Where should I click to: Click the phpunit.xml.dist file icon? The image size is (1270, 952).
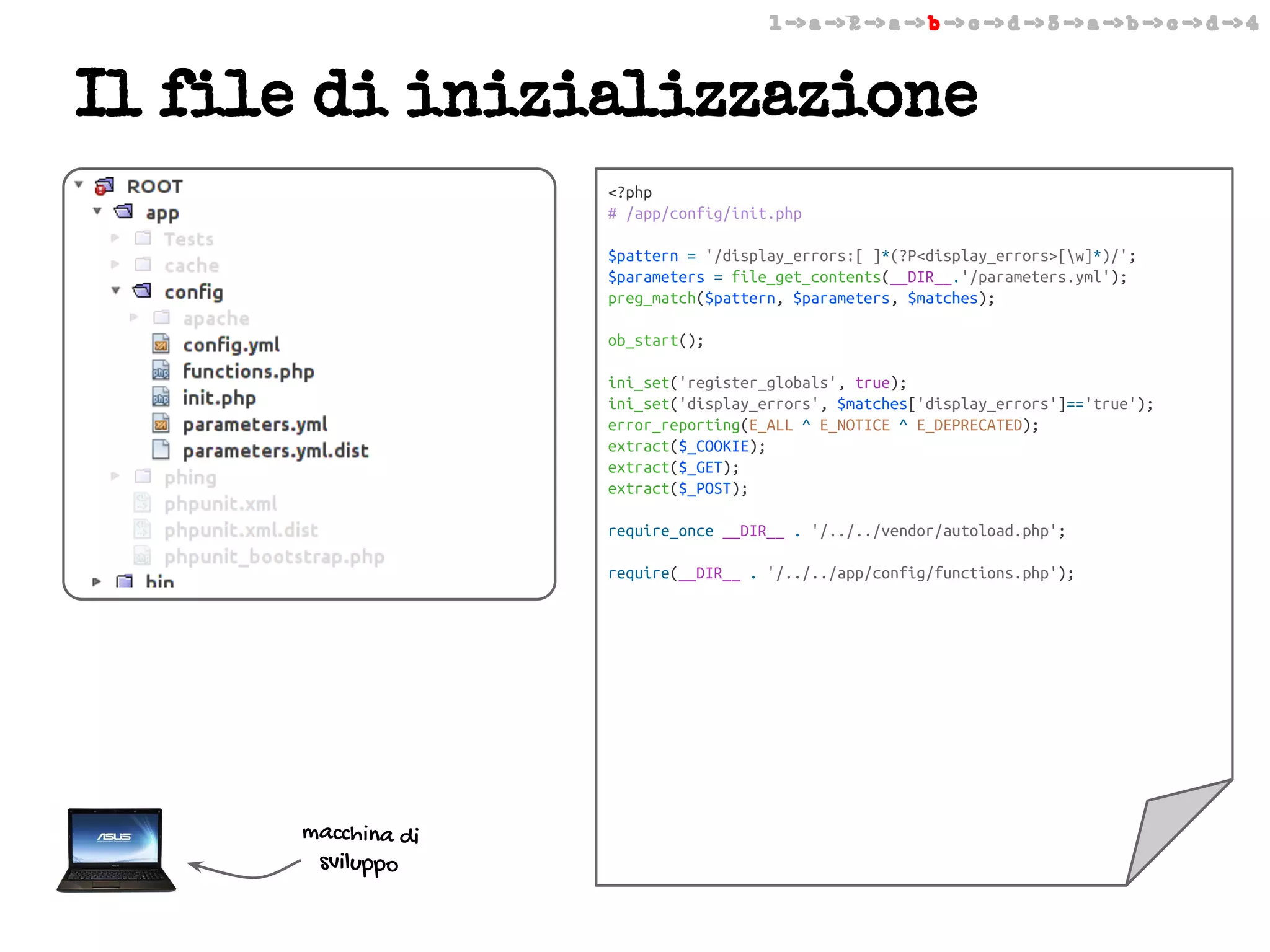coord(142,529)
